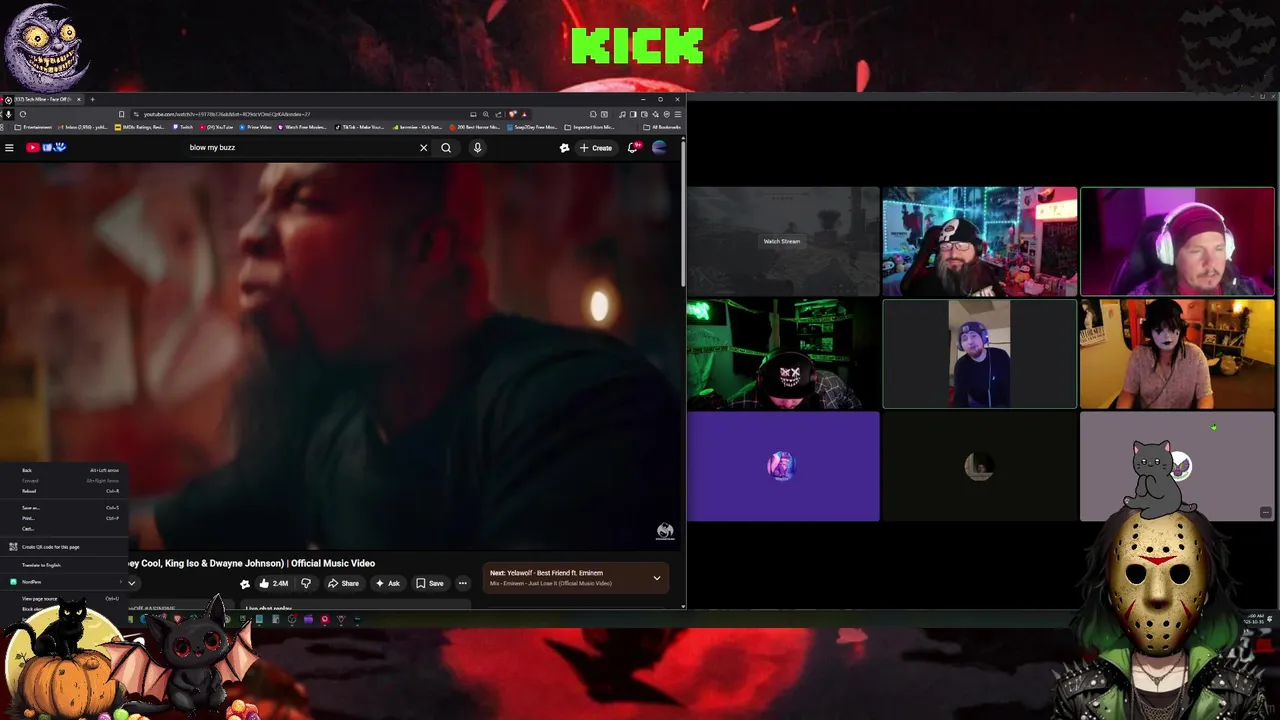Toggle the browser sidebar panel icon

coord(633,114)
